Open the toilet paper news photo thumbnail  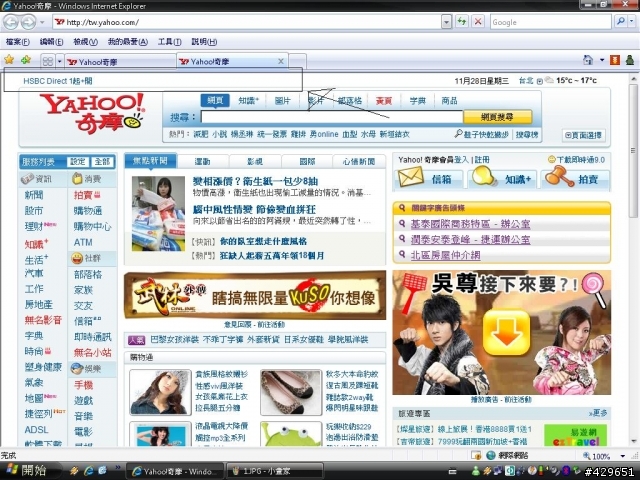[x=158, y=213]
